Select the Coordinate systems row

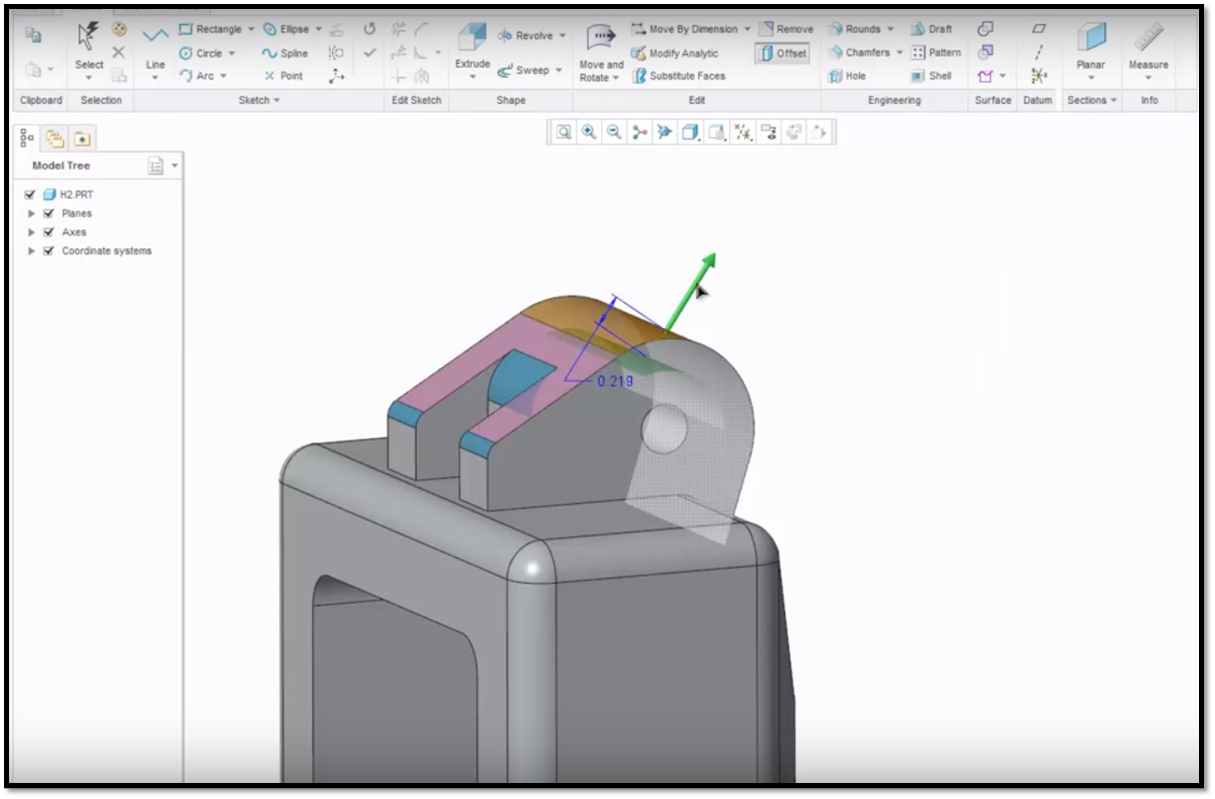pyautogui.click(x=106, y=251)
